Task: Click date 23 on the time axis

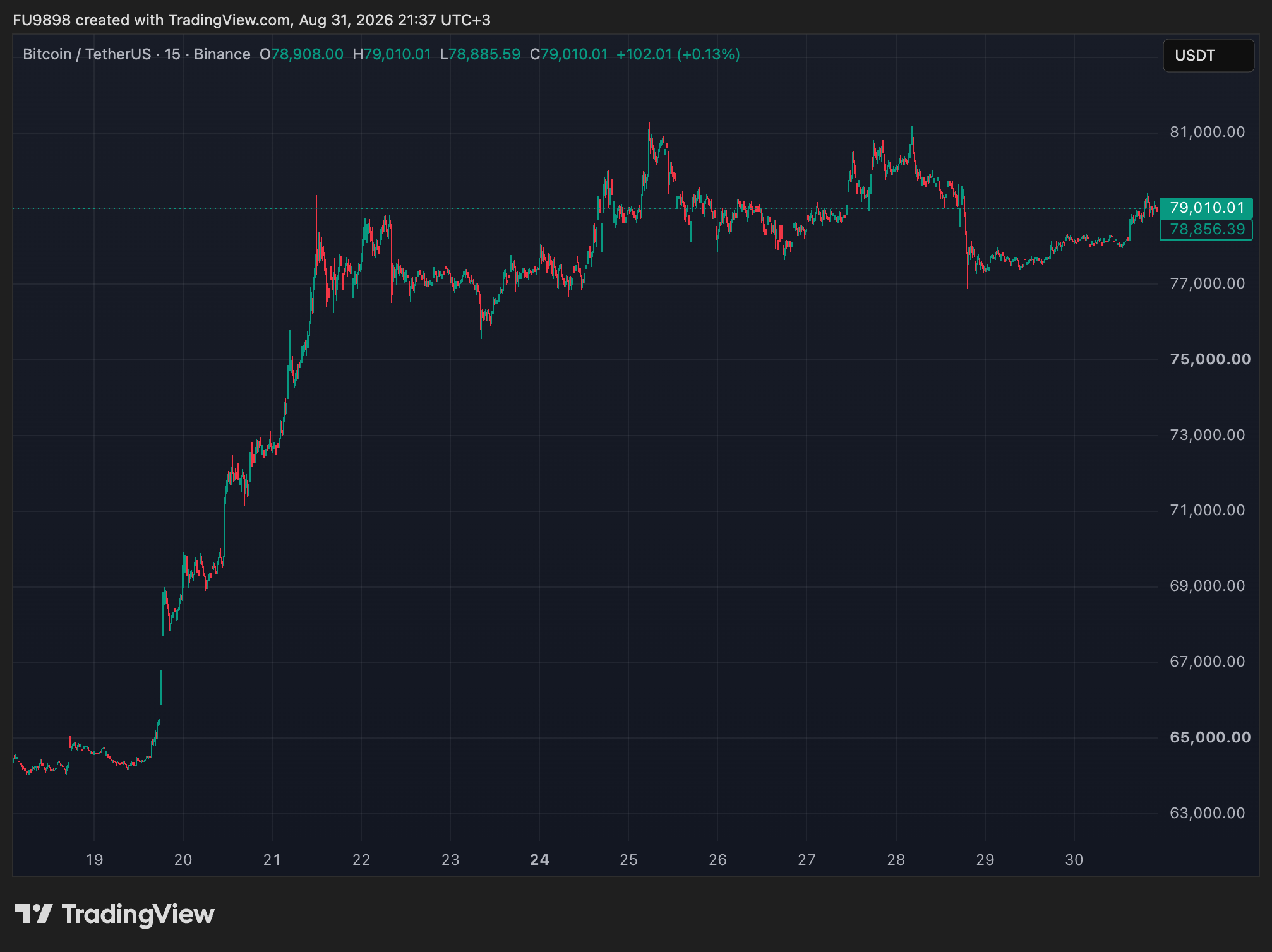Action: pos(450,860)
